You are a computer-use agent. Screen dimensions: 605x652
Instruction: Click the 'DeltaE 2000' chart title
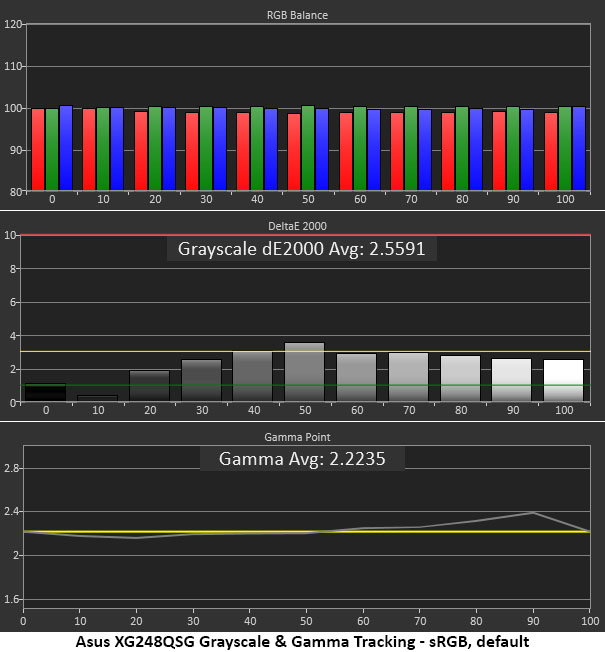[x=297, y=226]
